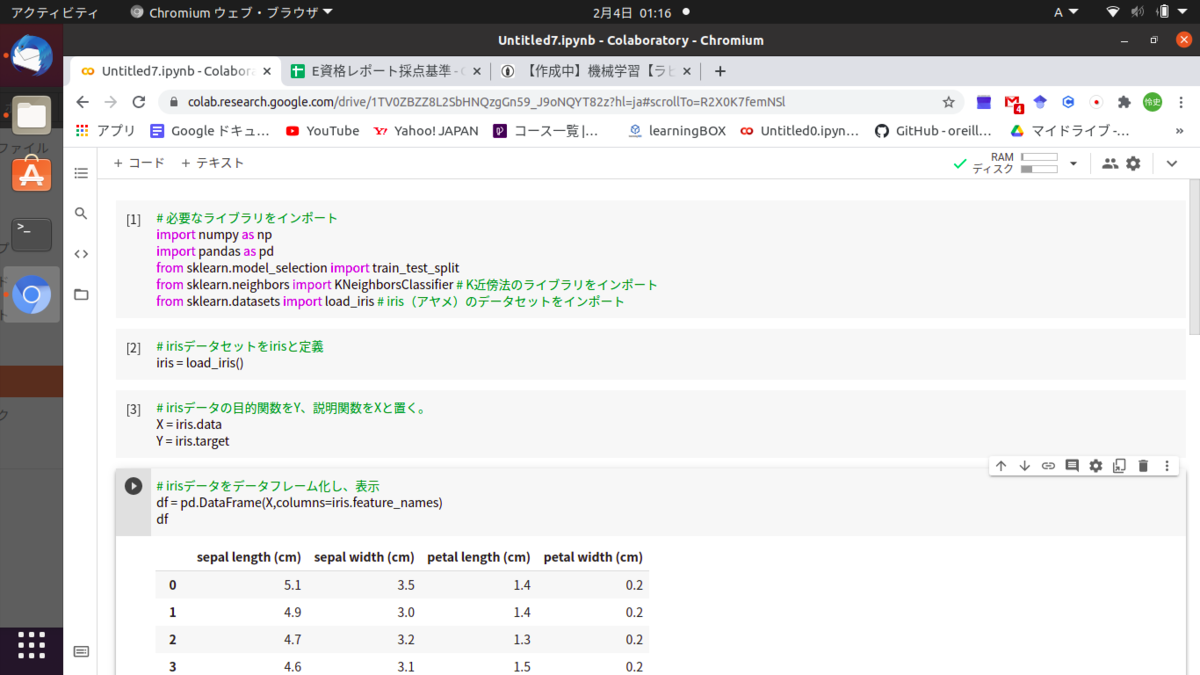Add a text cell with + テキスト
The height and width of the screenshot is (675, 1200).
click(x=212, y=163)
